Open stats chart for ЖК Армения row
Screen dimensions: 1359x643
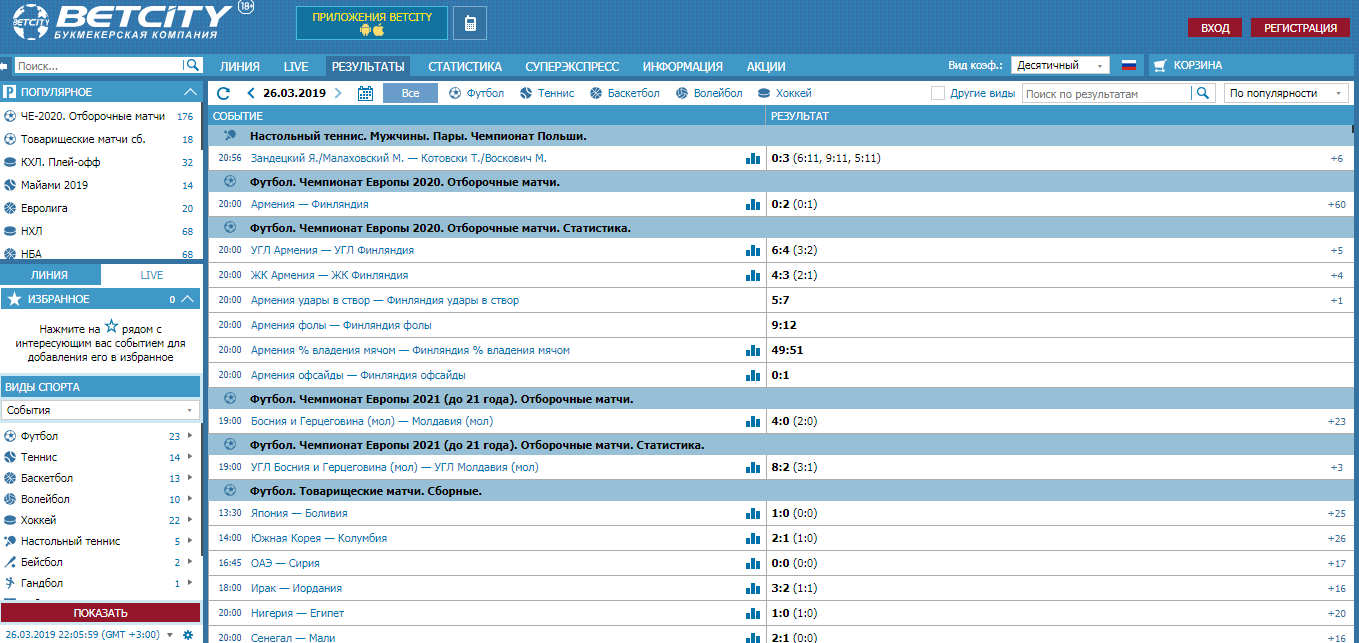(x=753, y=275)
